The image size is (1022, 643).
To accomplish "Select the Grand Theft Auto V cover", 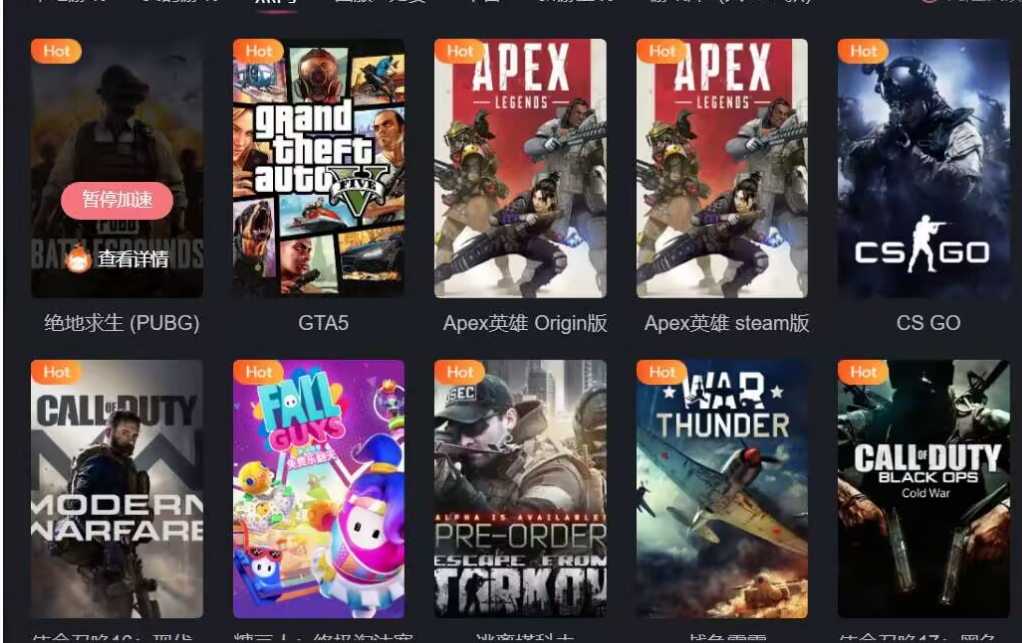I will click(x=319, y=168).
